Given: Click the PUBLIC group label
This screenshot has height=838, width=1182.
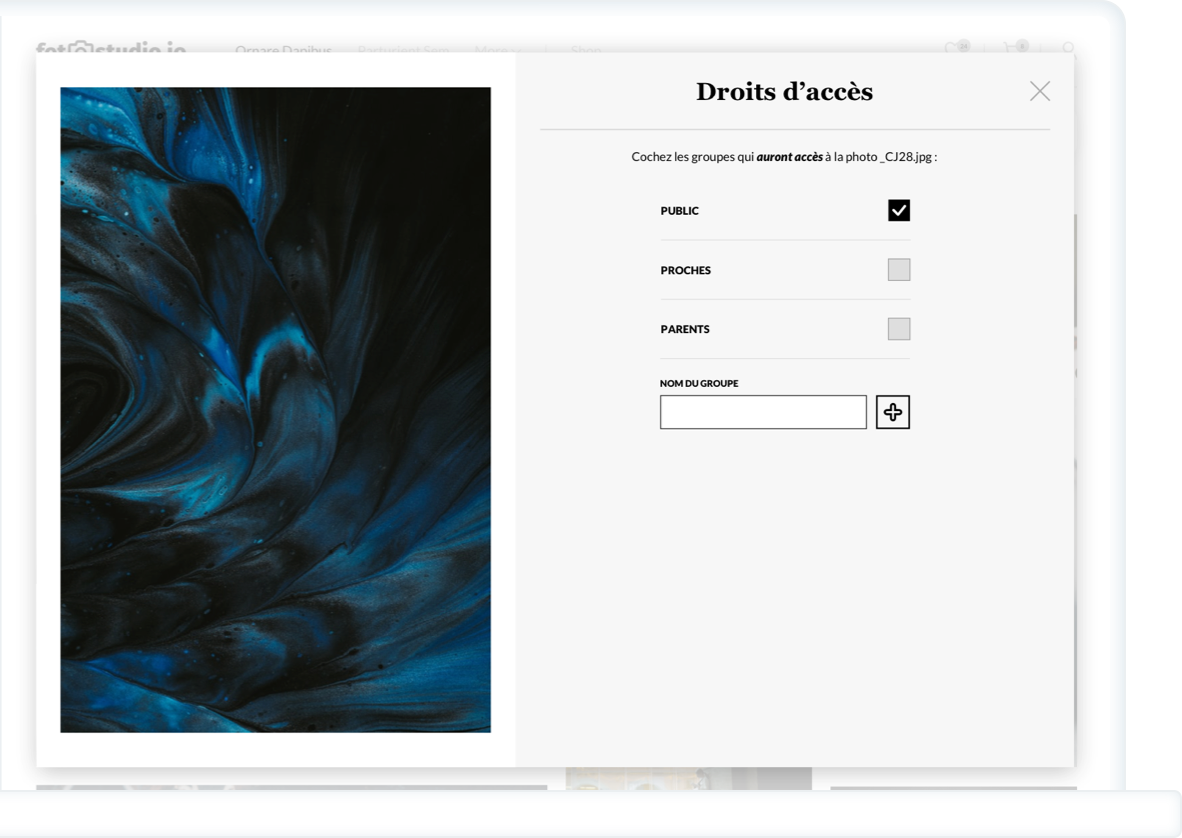Looking at the screenshot, I should 680,211.
